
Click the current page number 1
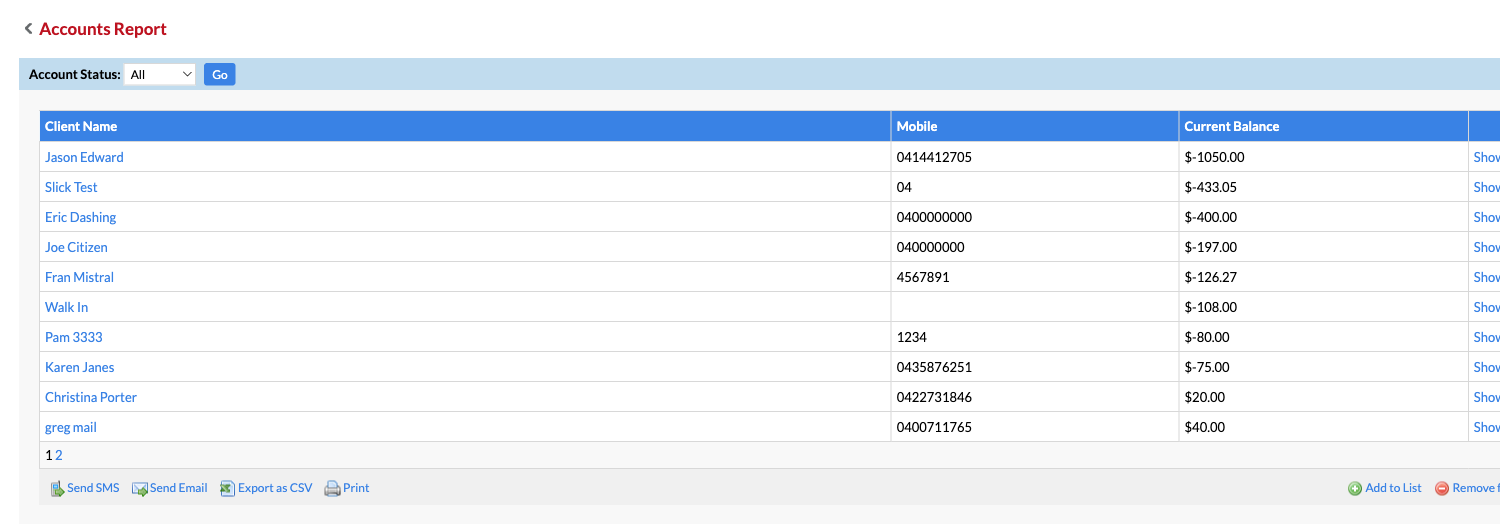coord(49,455)
